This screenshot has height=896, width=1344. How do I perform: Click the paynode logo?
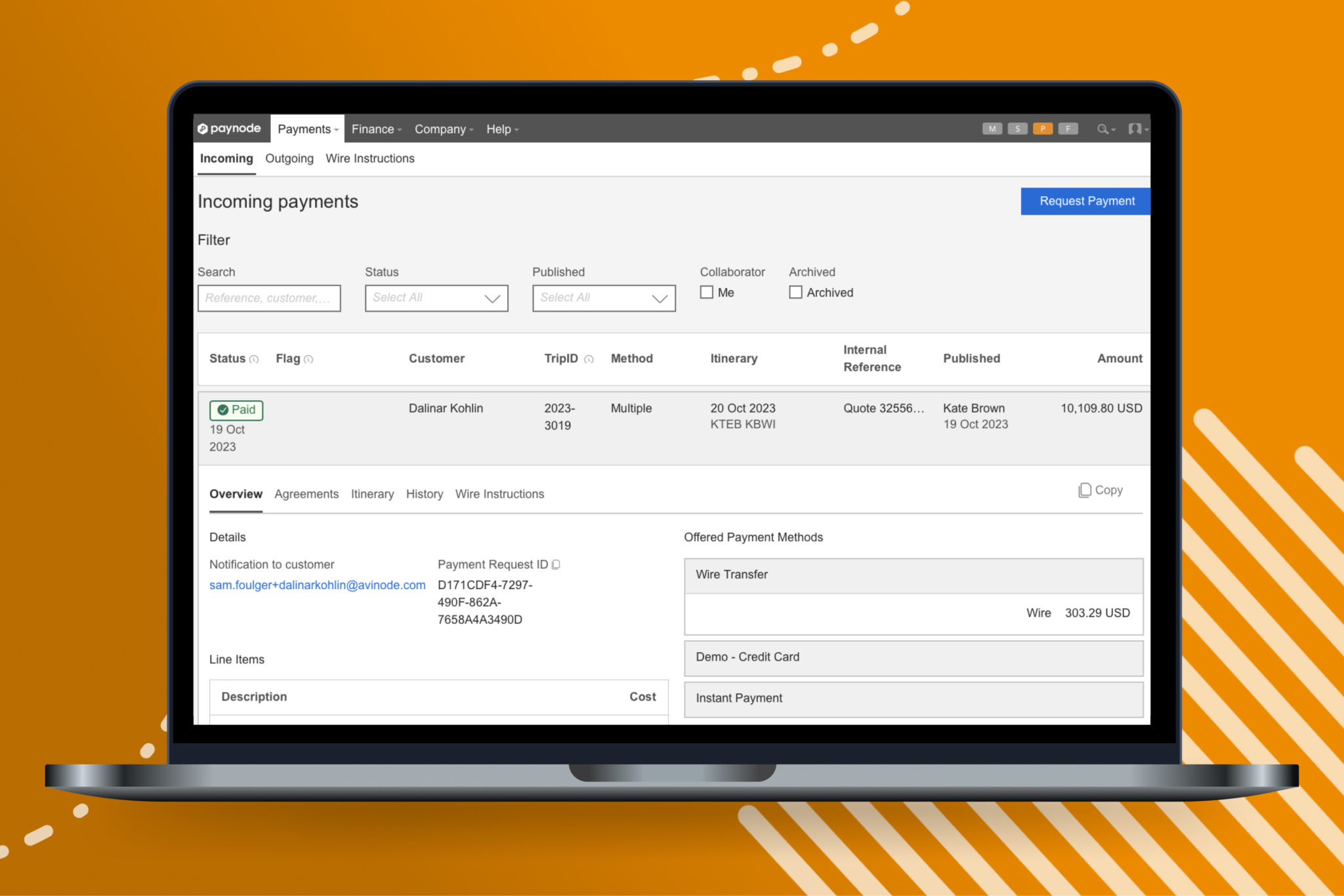[230, 129]
